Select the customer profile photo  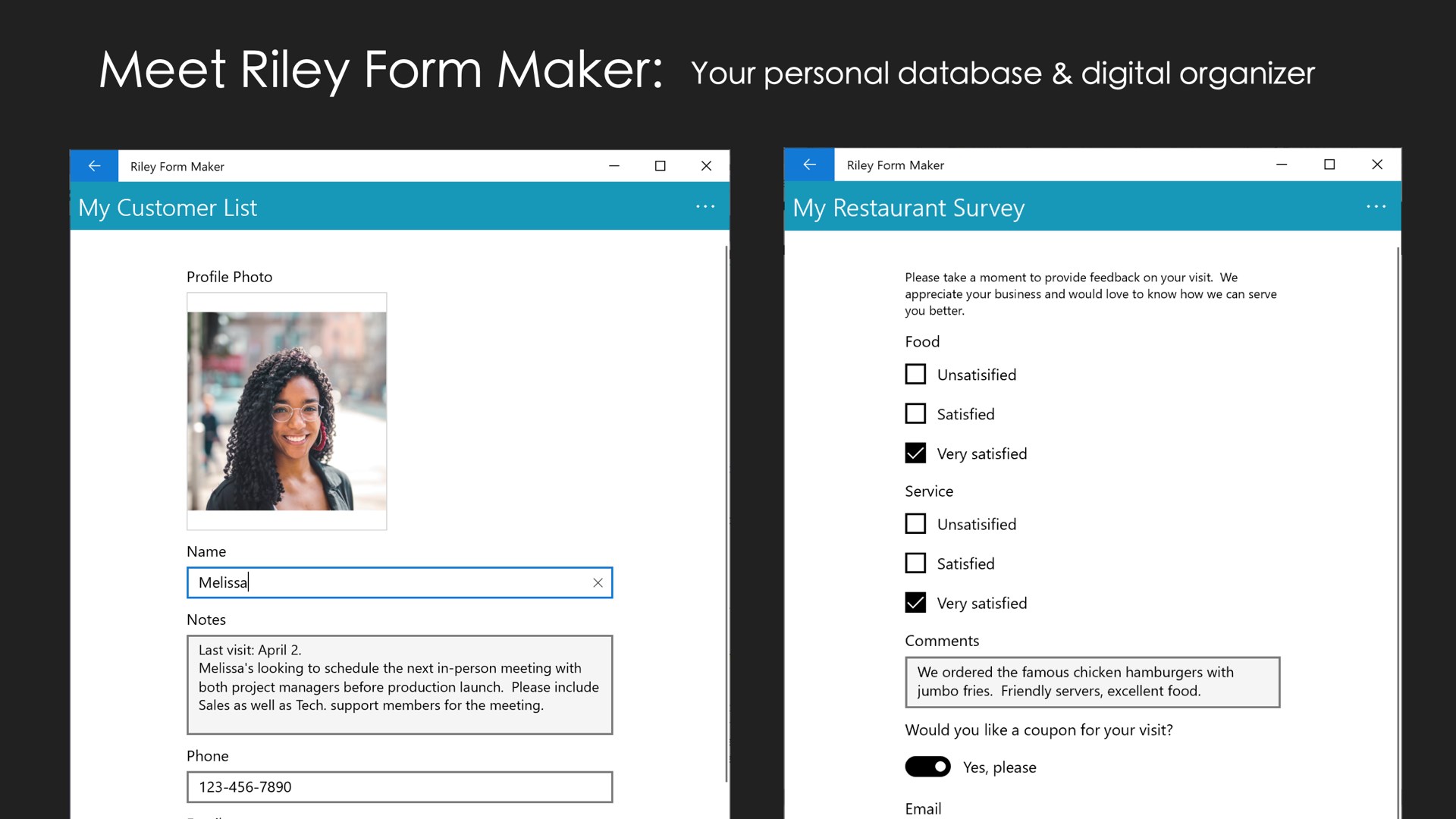pyautogui.click(x=287, y=411)
